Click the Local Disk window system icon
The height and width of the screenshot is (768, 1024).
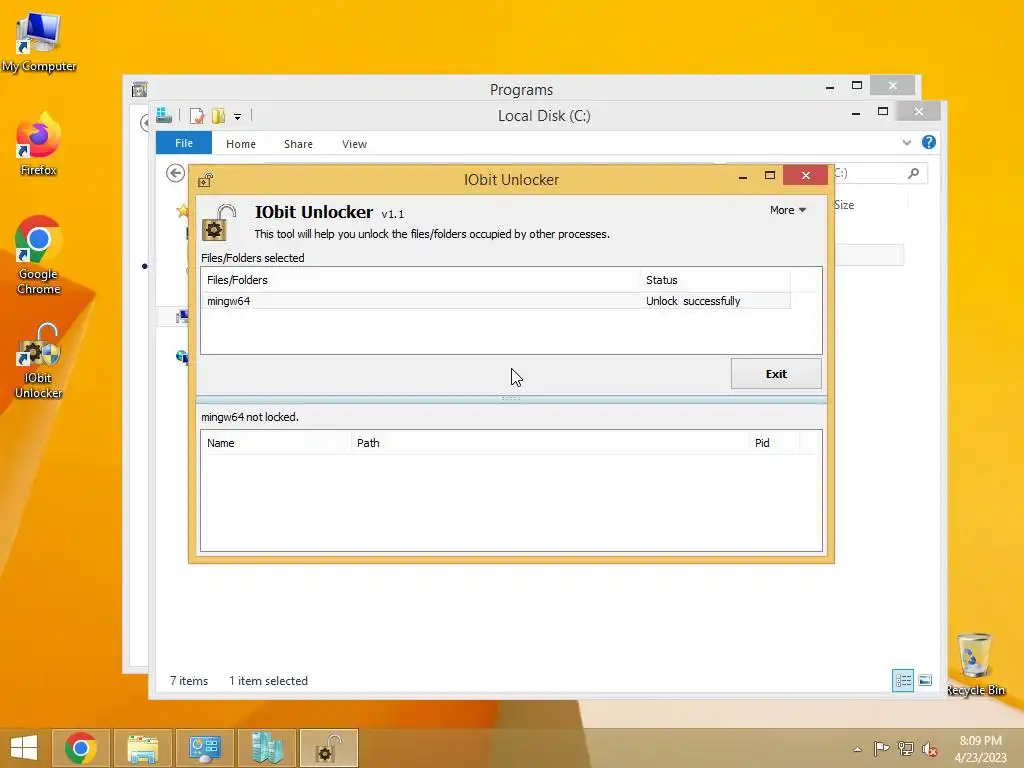tap(164, 116)
